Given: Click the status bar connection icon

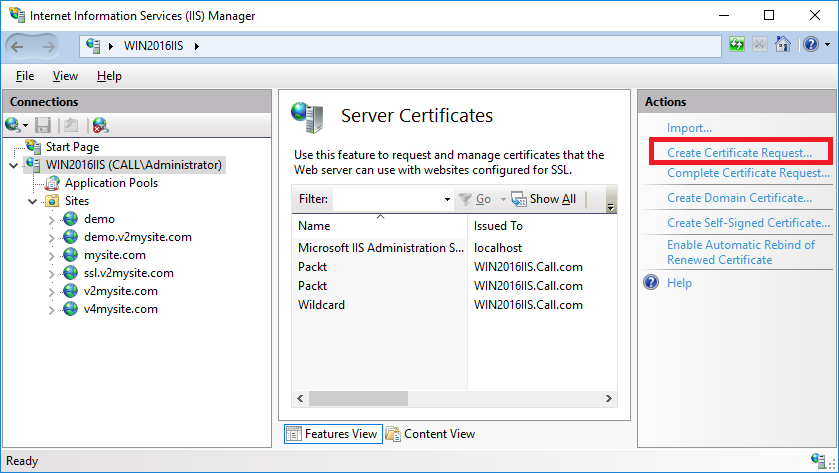Looking at the screenshot, I should pyautogui.click(x=818, y=461).
